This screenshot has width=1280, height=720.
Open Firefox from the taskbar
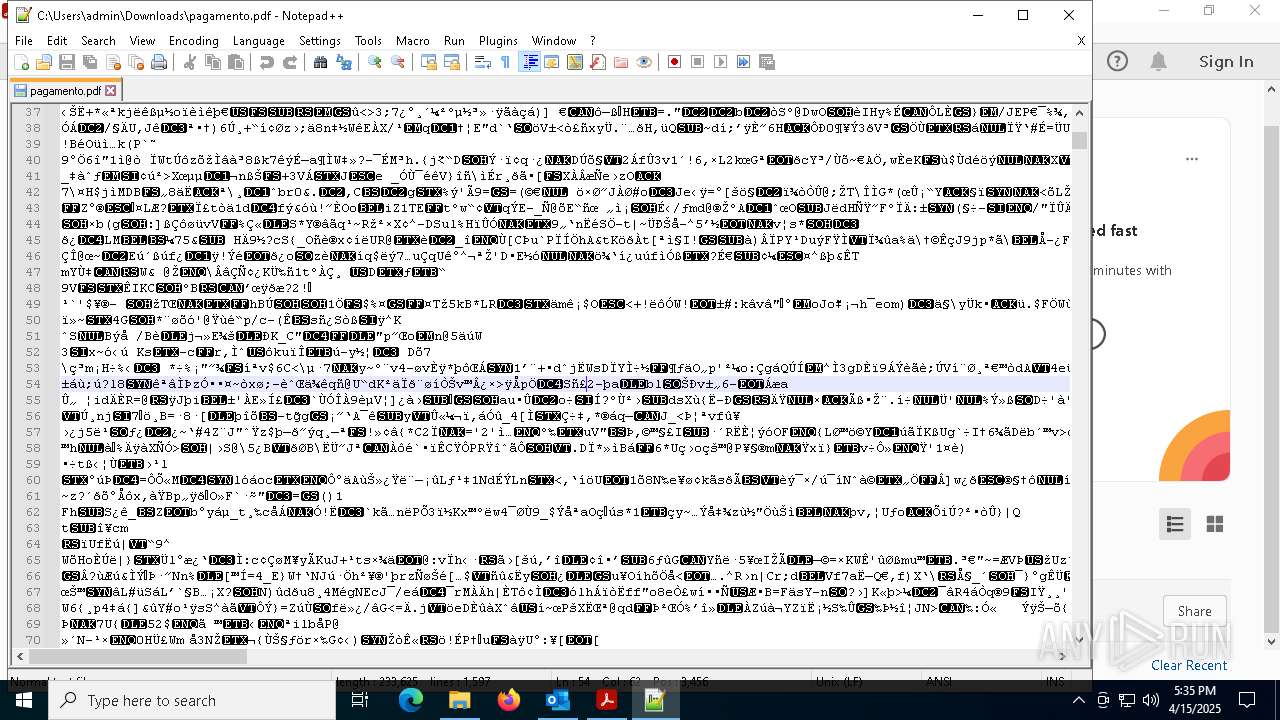tap(509, 700)
